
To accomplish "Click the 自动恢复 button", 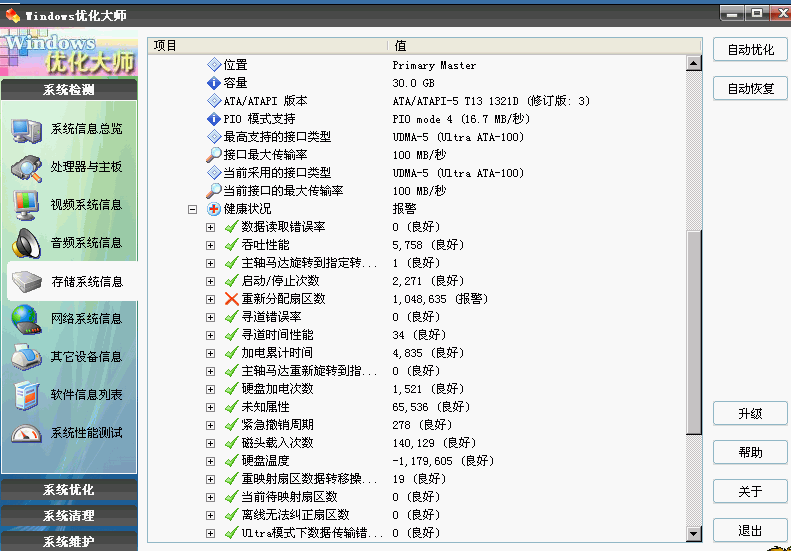I will [750, 89].
